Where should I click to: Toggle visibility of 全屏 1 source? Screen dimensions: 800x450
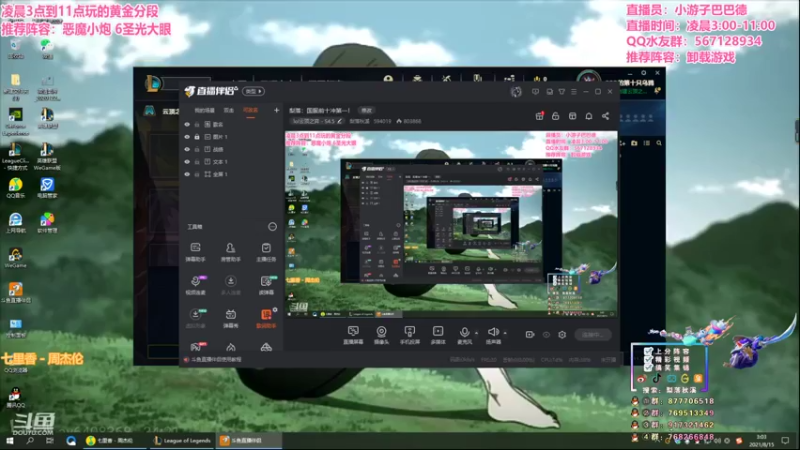point(187,174)
